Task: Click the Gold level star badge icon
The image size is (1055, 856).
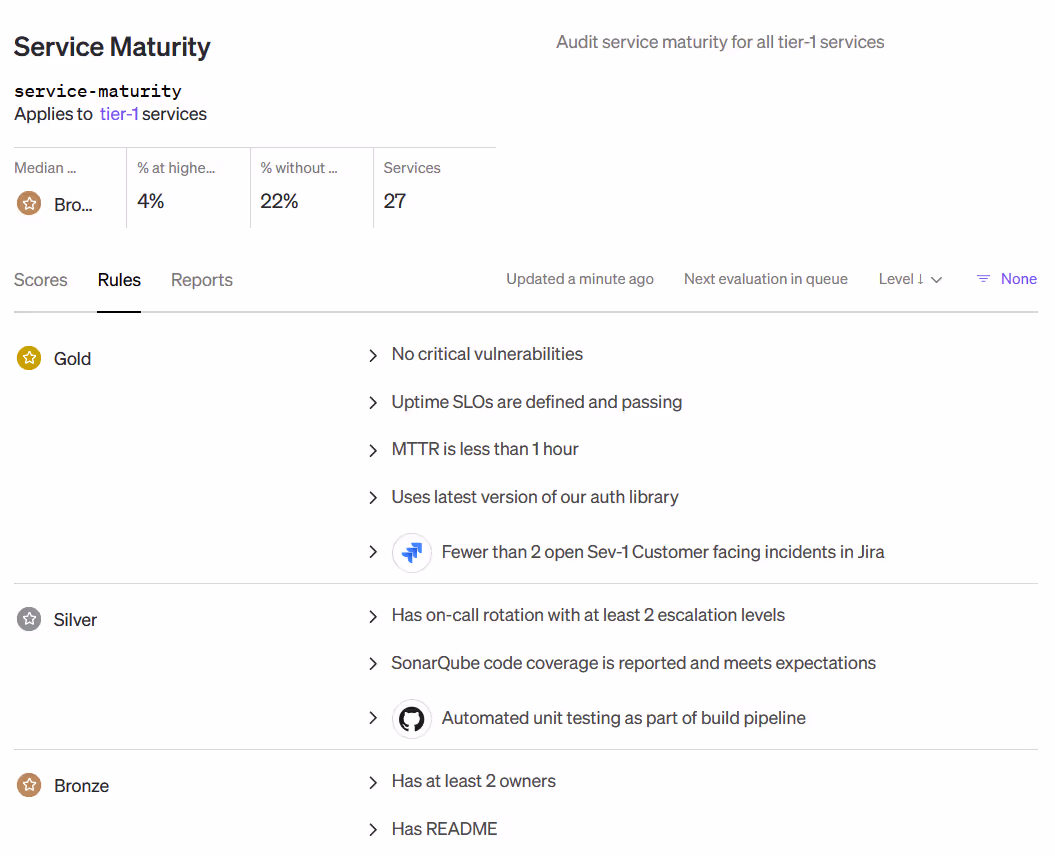Action: click(x=29, y=358)
